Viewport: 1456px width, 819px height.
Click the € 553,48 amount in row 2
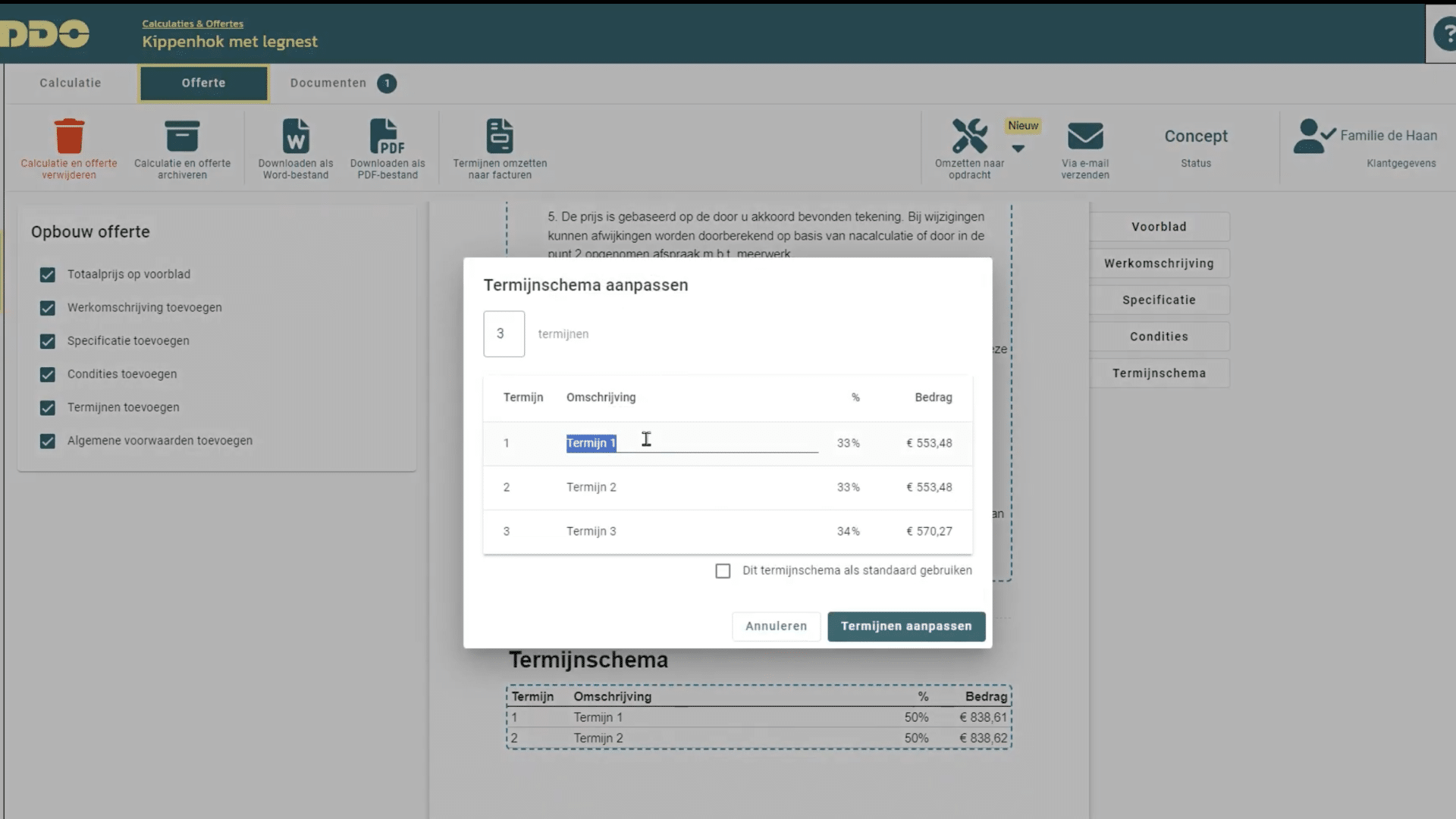929,488
